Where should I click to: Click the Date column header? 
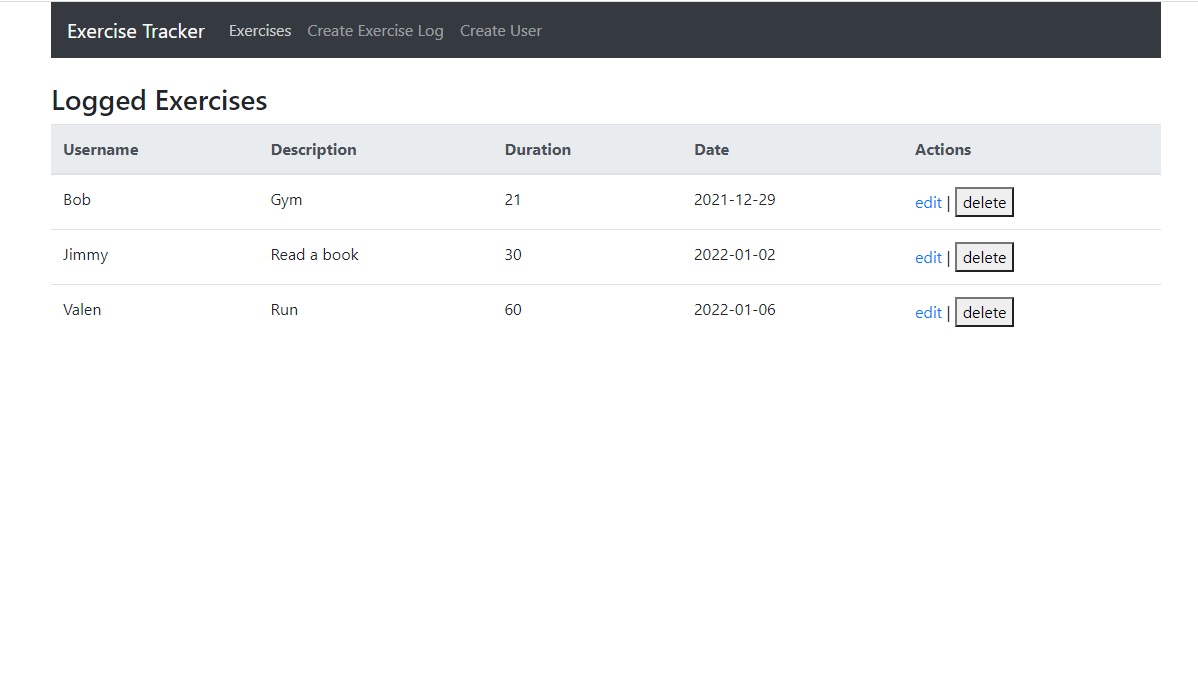pyautogui.click(x=711, y=149)
